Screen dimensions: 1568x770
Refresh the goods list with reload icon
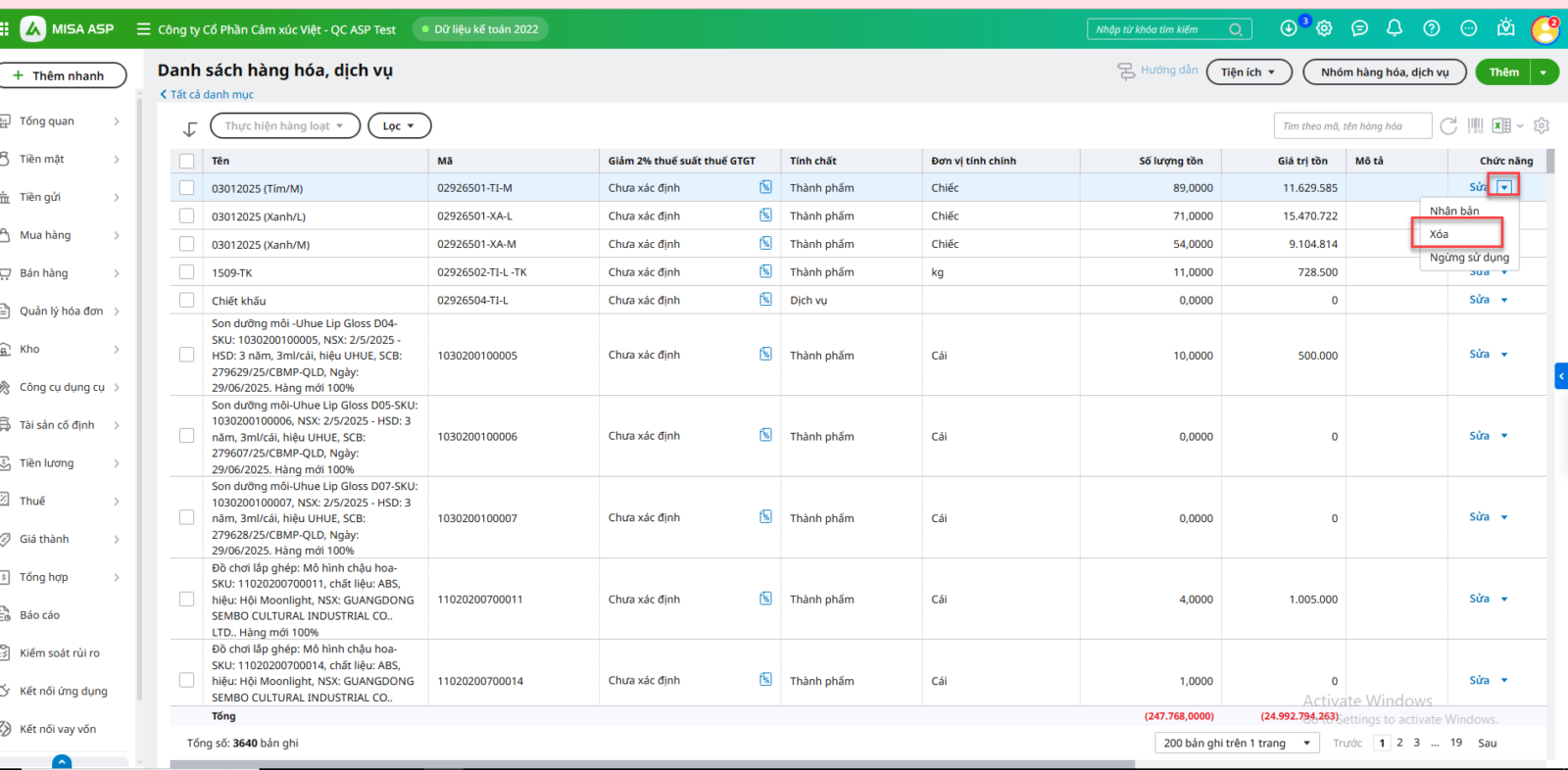coord(1448,125)
